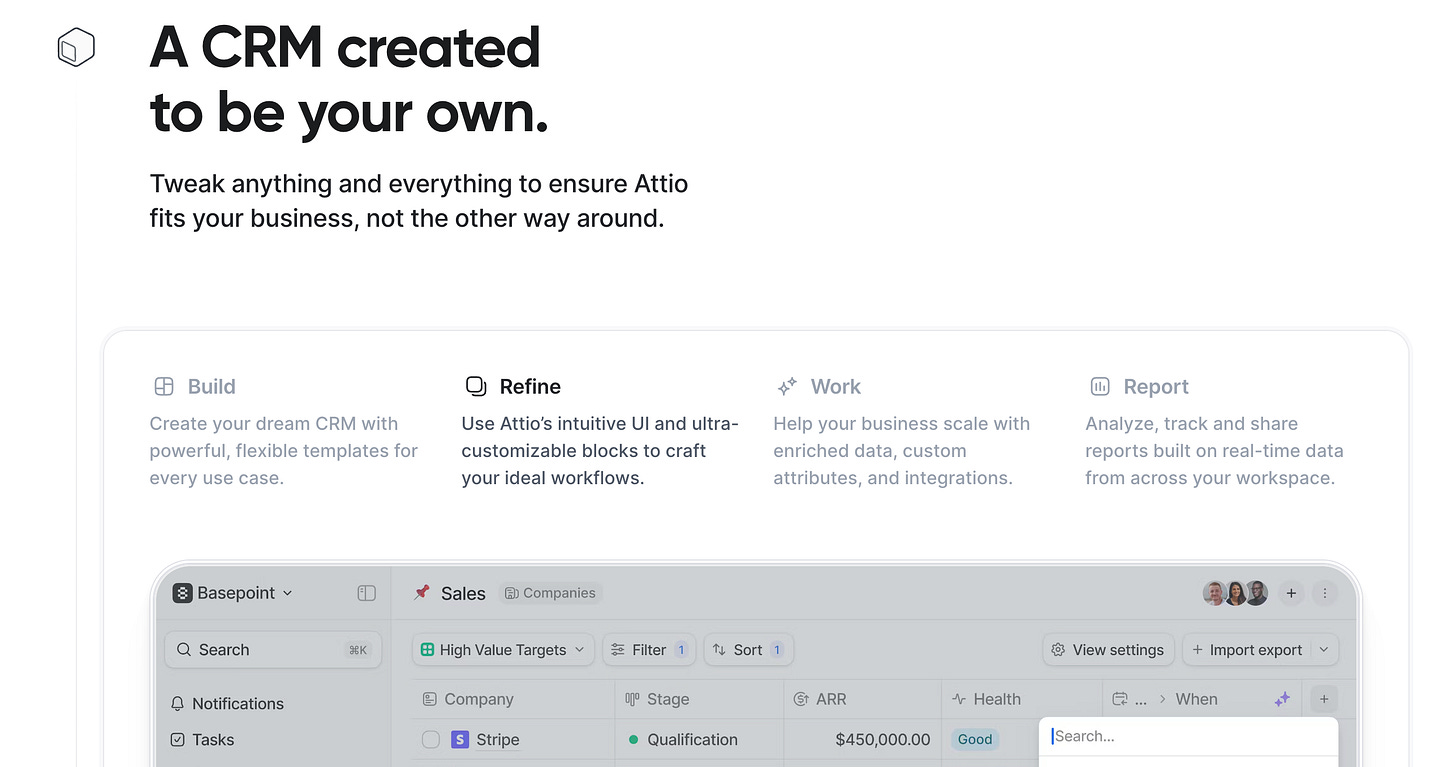Click the View settings gear icon
The height and width of the screenshot is (767, 1456).
[1058, 650]
